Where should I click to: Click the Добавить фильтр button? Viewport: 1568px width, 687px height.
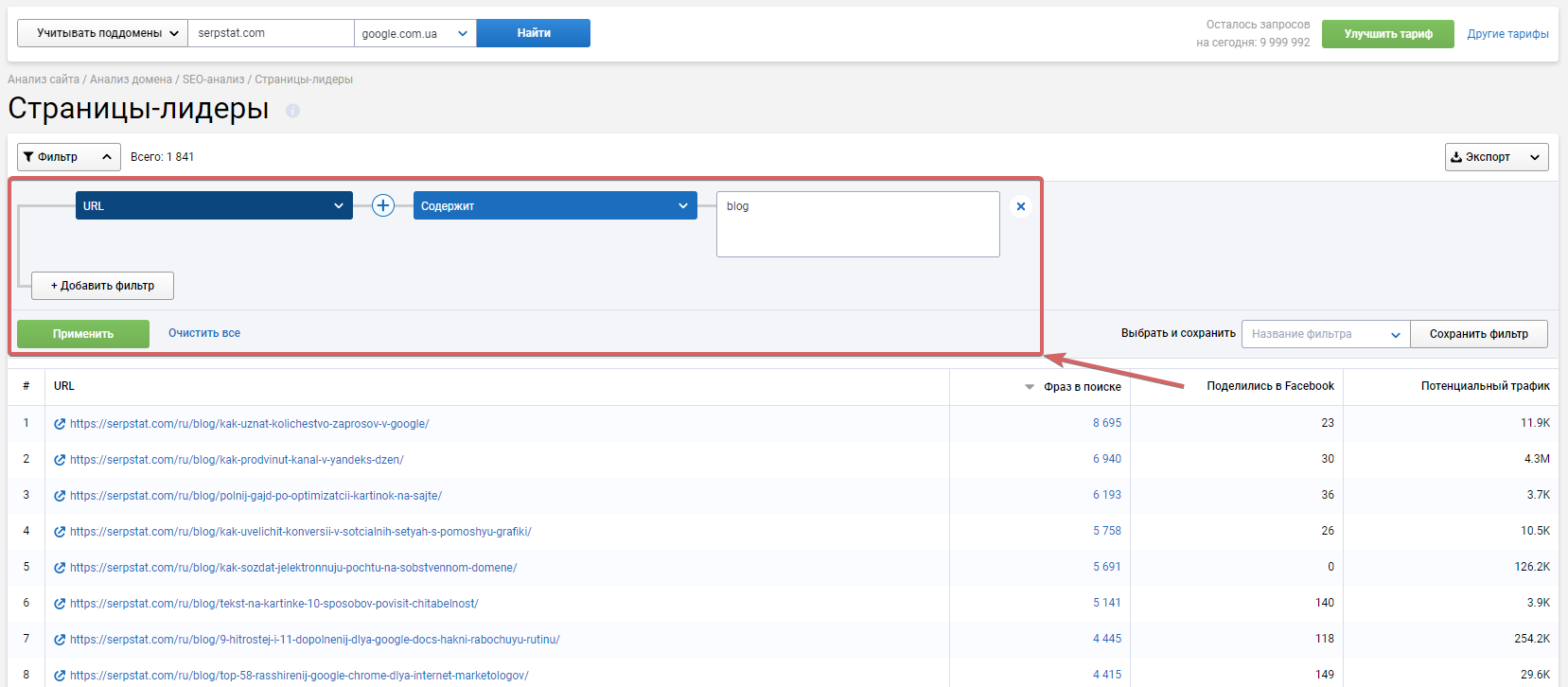click(x=102, y=286)
